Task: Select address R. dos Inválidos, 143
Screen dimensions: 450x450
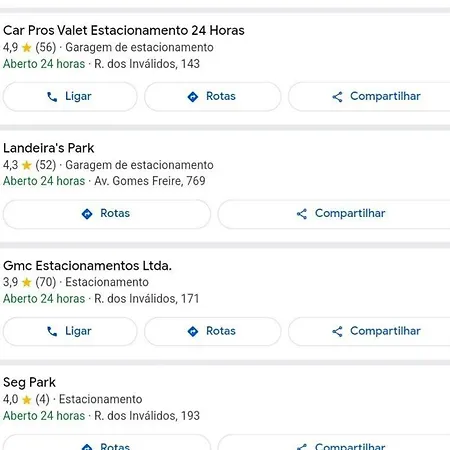Action: click(x=147, y=64)
